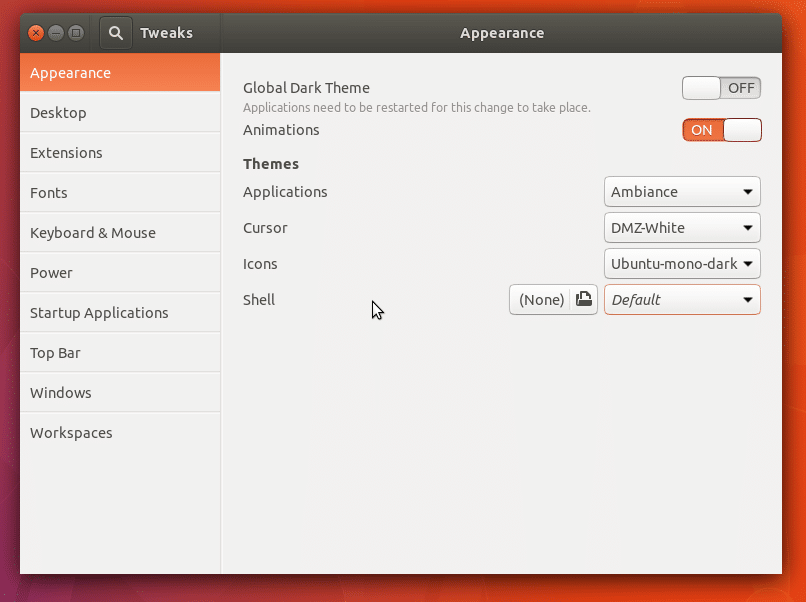
Task: Click the restart notice text under Dark Theme
Action: coord(417,107)
